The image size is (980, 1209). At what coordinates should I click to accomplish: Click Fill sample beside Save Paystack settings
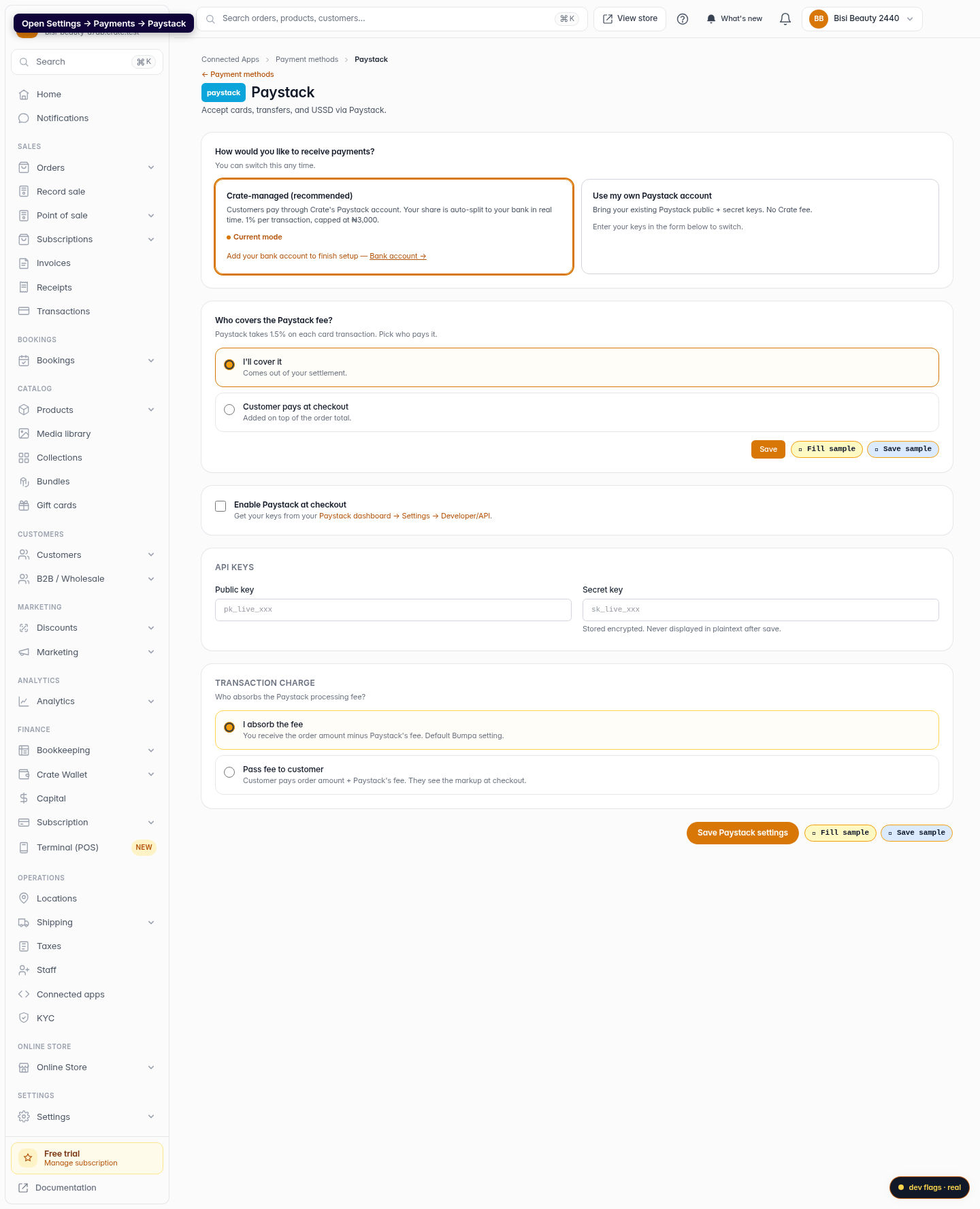tap(840, 833)
